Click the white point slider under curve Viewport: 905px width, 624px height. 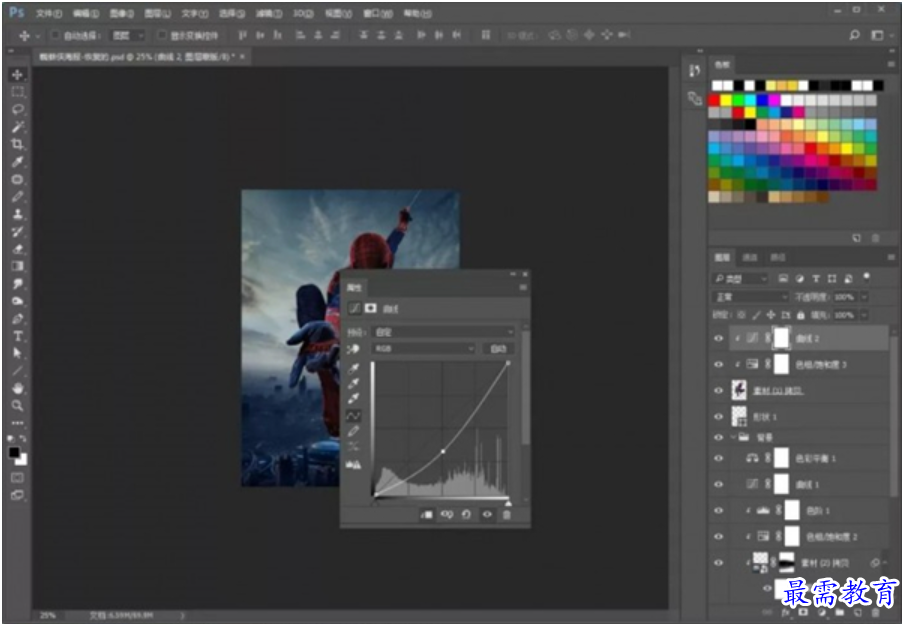point(508,502)
